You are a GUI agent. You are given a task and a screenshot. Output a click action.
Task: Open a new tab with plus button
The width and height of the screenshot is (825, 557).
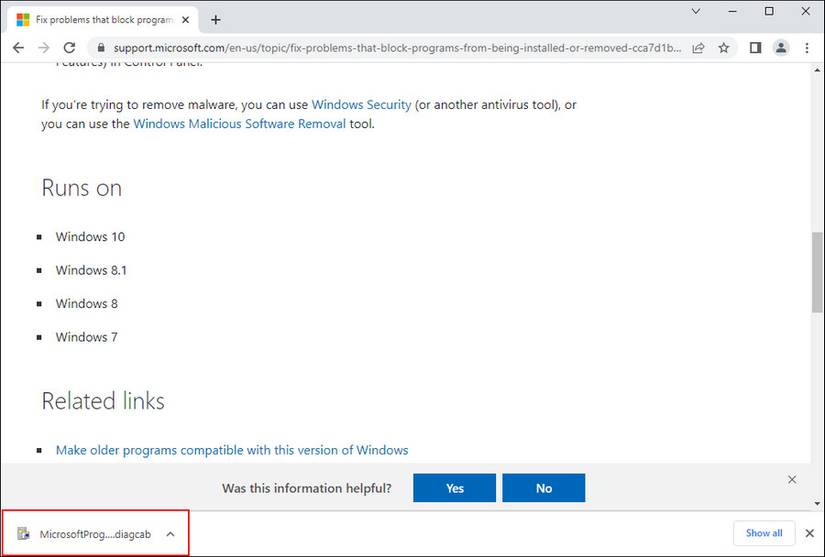(x=215, y=19)
